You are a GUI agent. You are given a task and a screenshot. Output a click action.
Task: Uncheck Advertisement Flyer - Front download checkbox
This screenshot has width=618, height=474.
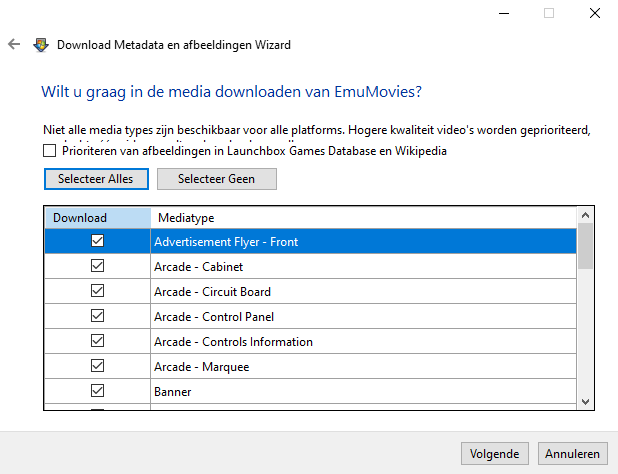[x=97, y=241]
